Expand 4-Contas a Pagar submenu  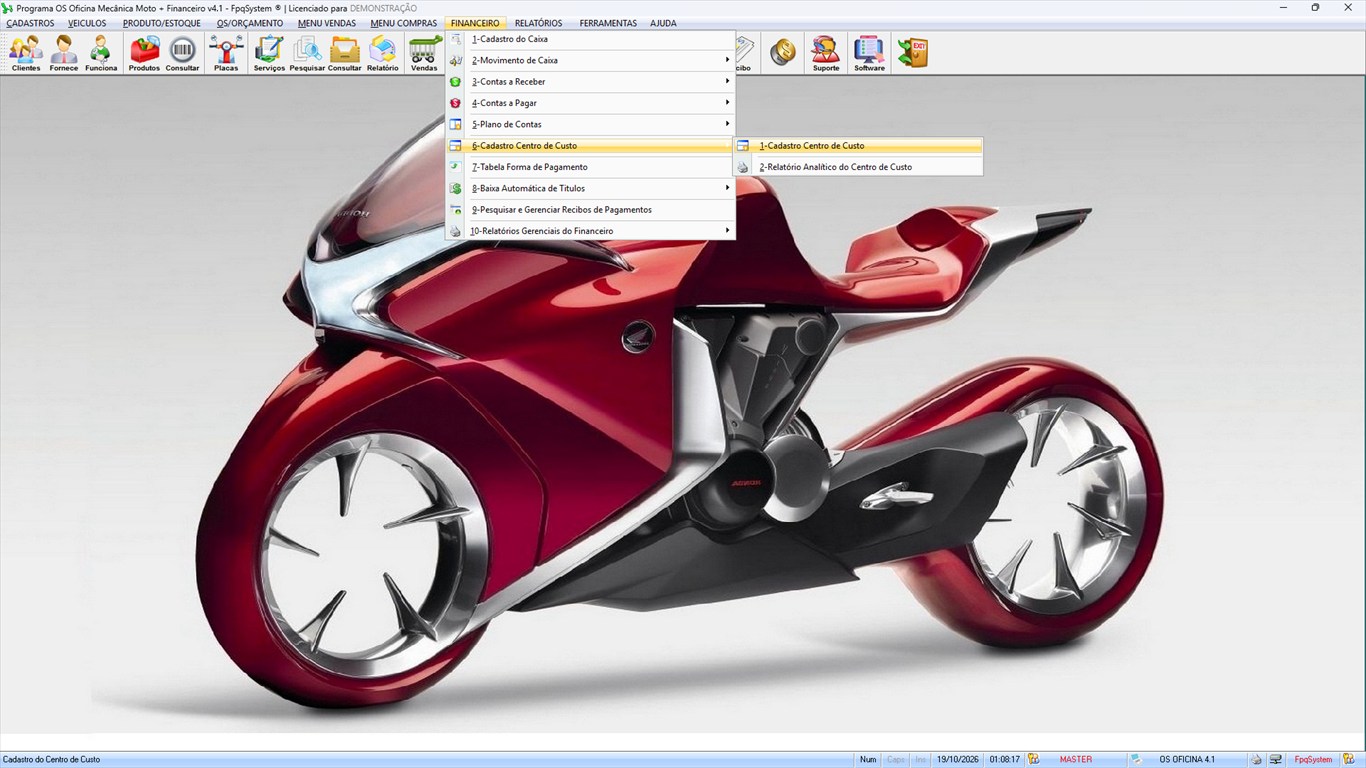[x=590, y=103]
